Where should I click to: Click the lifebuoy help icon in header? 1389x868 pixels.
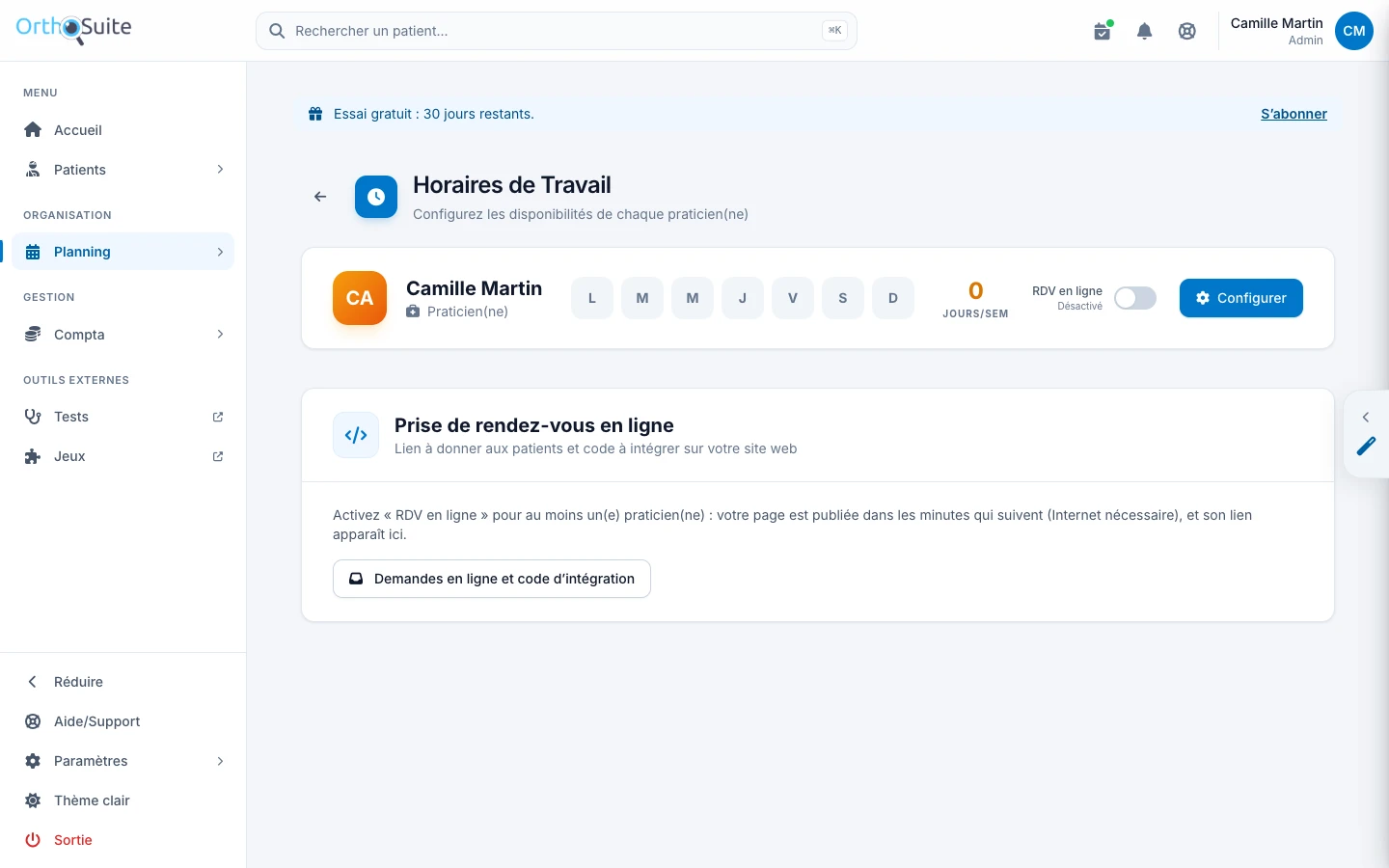[1187, 31]
